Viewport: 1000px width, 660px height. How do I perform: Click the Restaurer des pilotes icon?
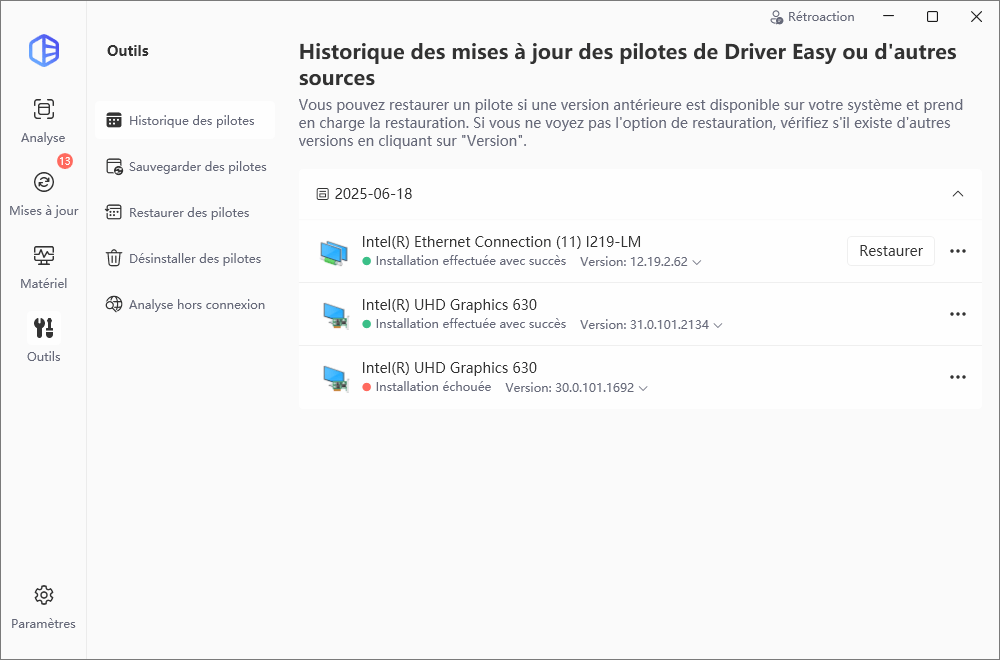[114, 212]
